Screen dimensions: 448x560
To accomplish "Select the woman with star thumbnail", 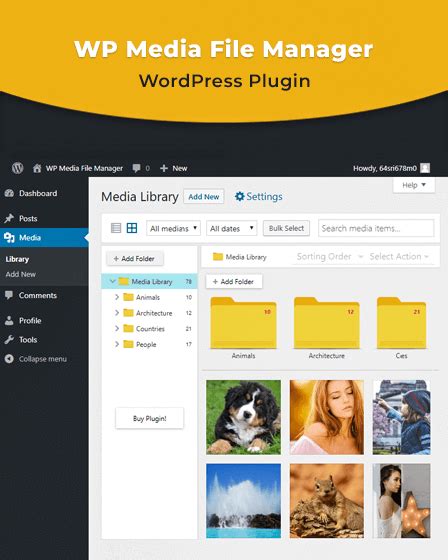I will tap(402, 501).
